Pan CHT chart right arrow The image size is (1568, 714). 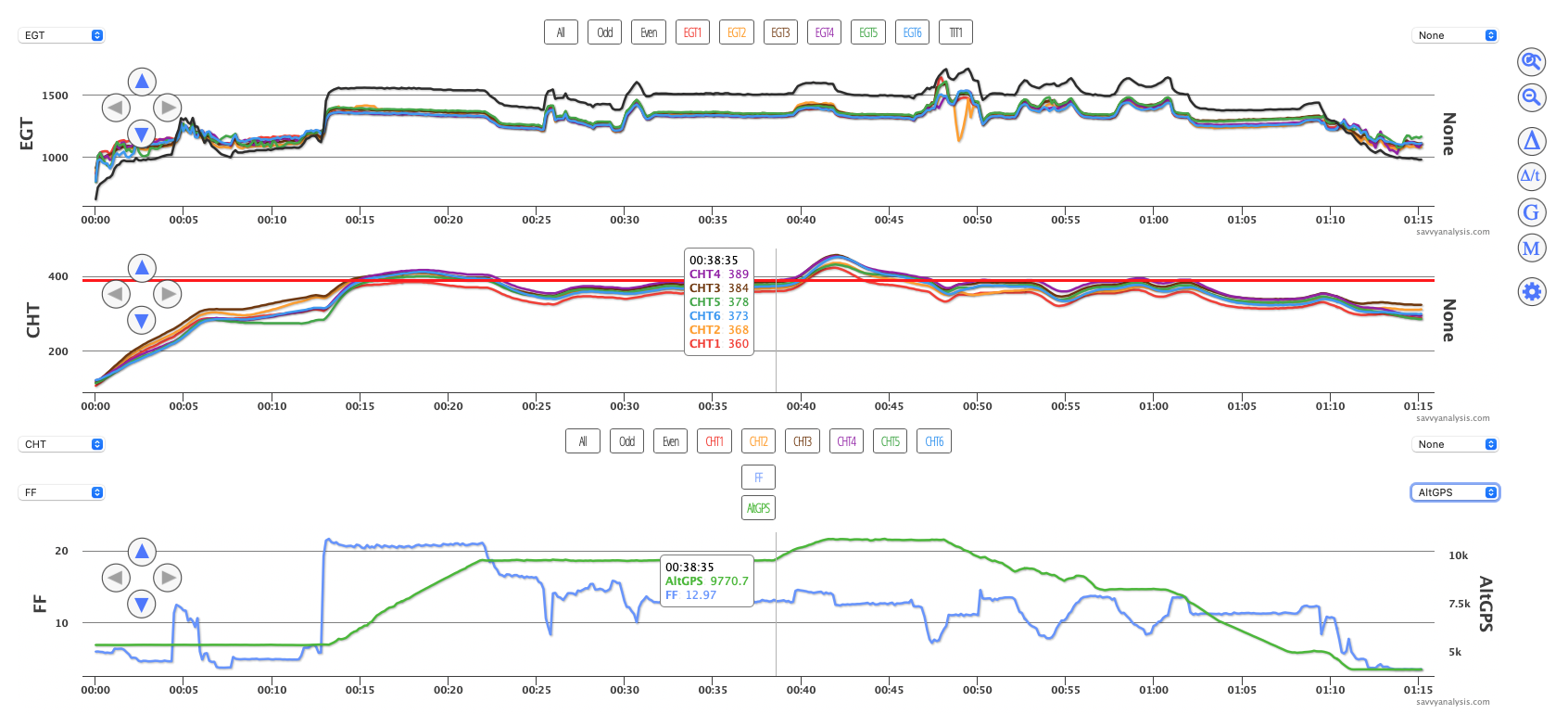167,294
